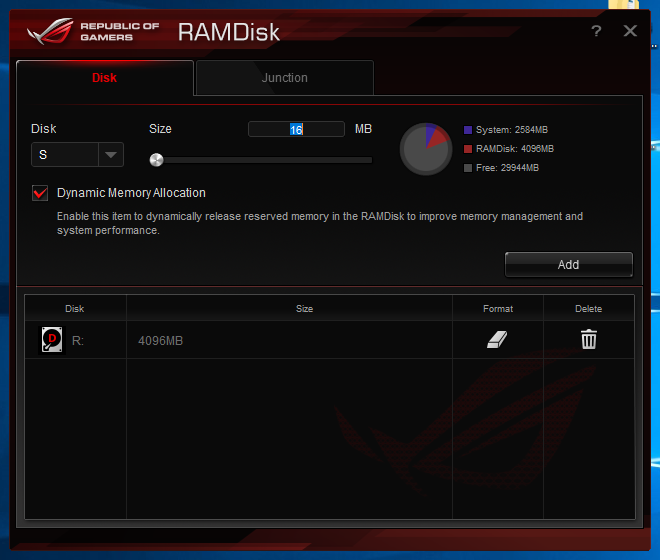Viewport: 660px width, 560px height.
Task: Click the red RAMDisk legend swatch
Action: pyautogui.click(x=468, y=149)
